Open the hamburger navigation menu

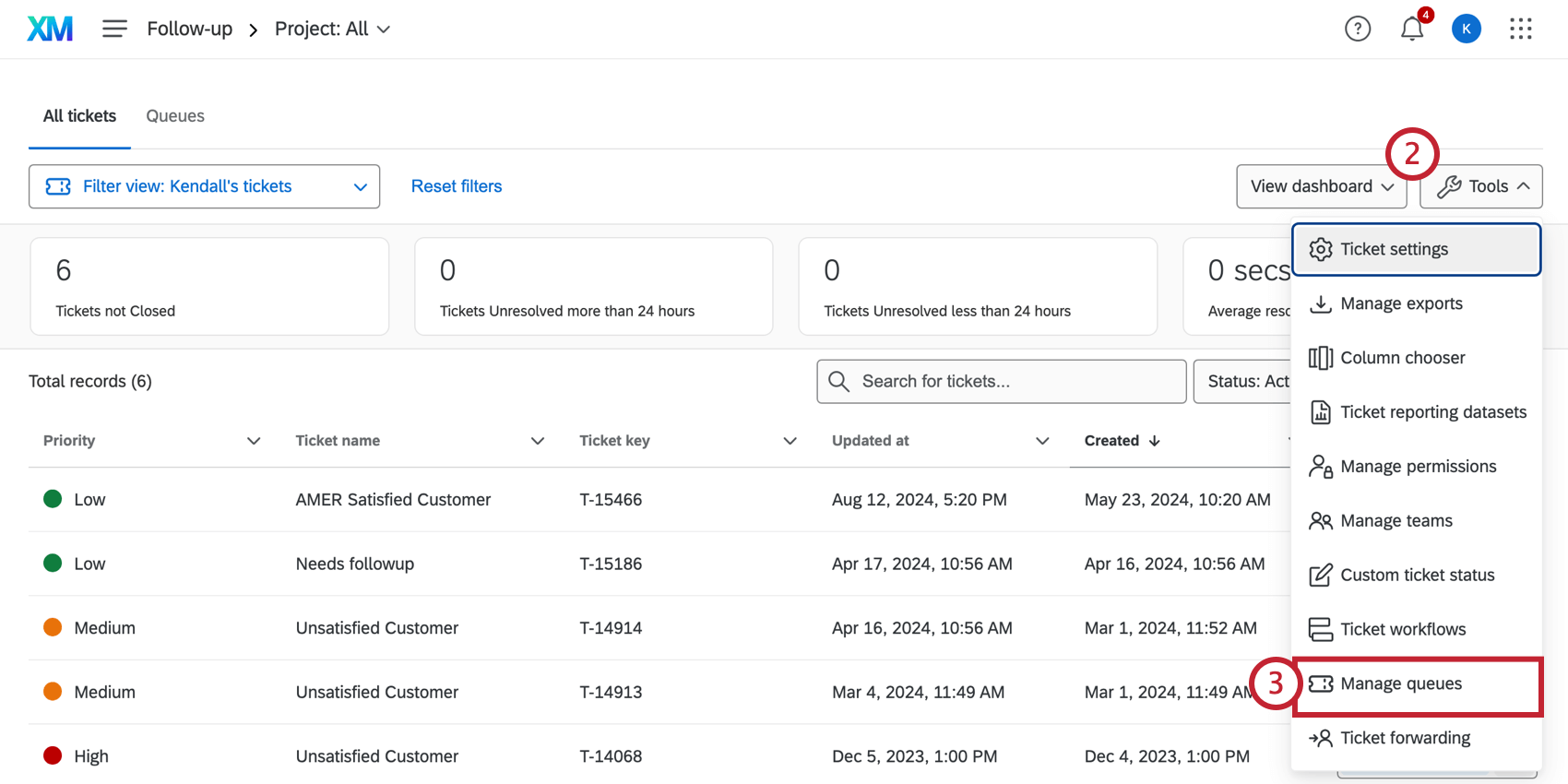click(114, 30)
